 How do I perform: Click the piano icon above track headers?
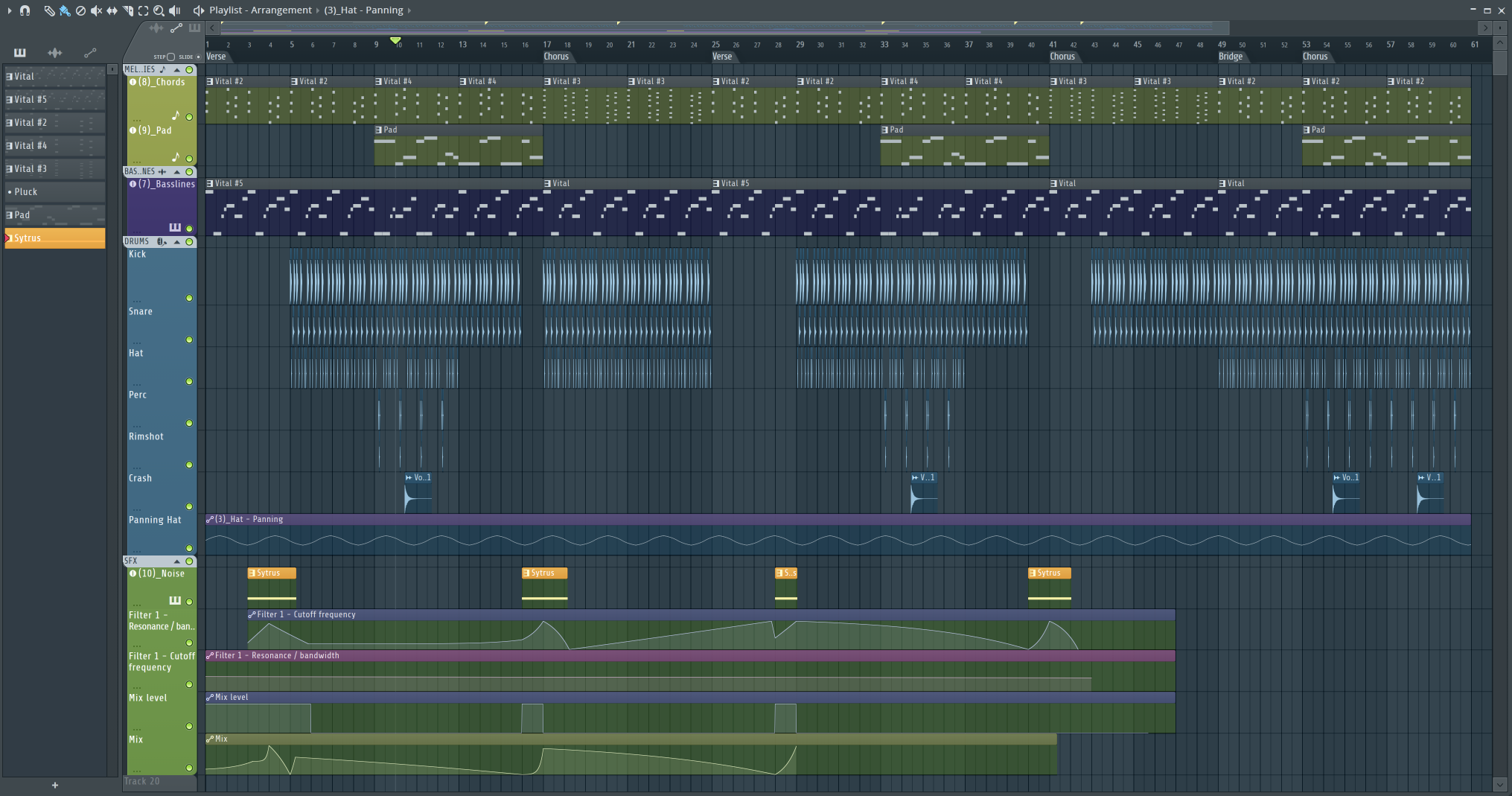194,28
